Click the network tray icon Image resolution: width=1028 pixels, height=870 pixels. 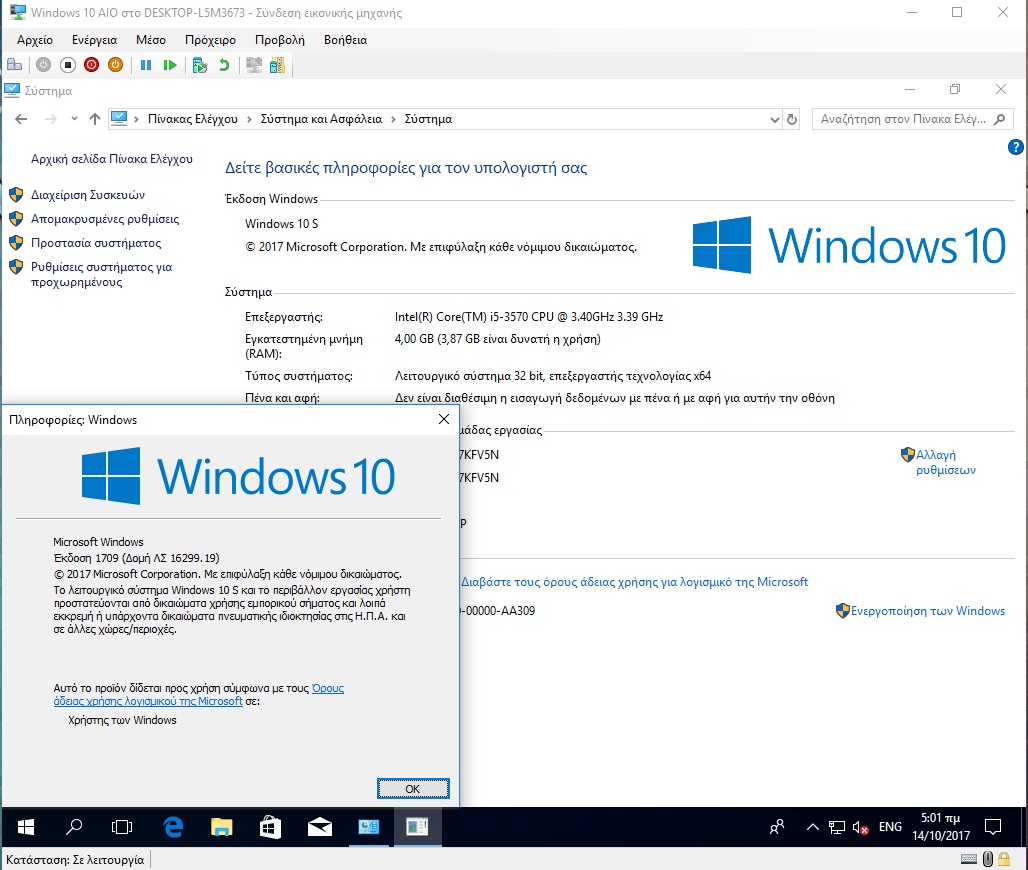(x=837, y=827)
